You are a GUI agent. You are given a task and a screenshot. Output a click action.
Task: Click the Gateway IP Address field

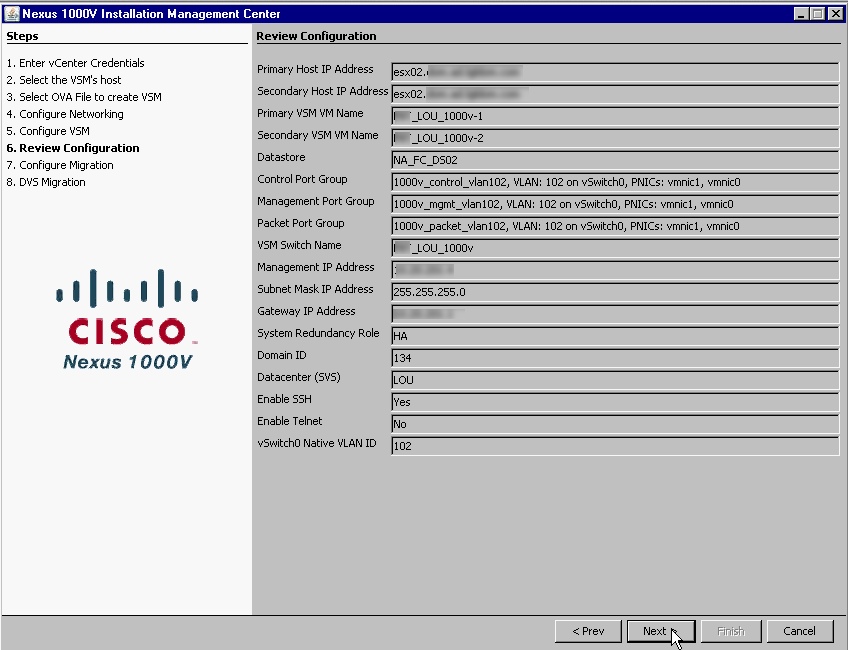615,314
